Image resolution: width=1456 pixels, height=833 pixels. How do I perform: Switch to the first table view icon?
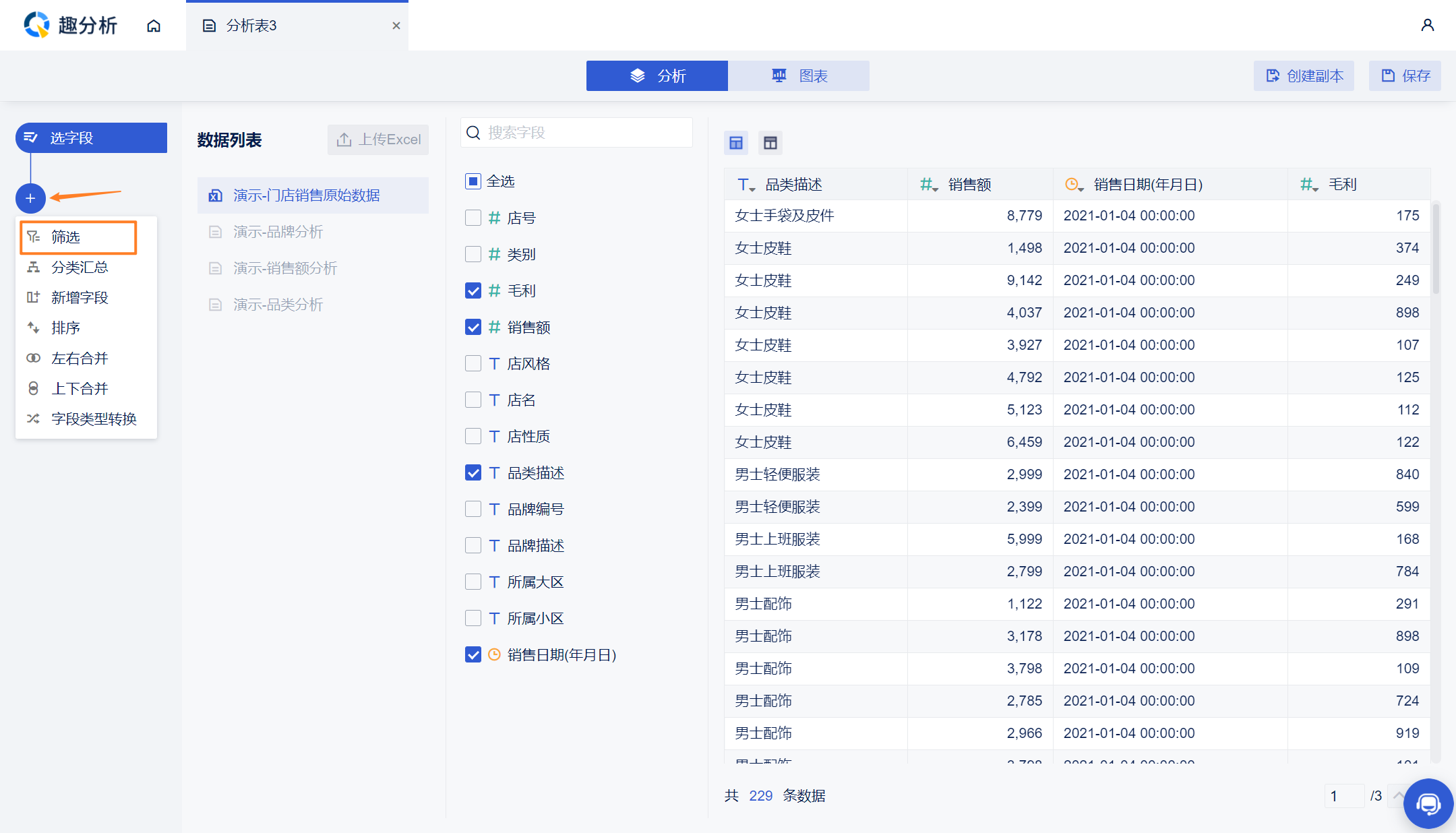click(x=736, y=143)
